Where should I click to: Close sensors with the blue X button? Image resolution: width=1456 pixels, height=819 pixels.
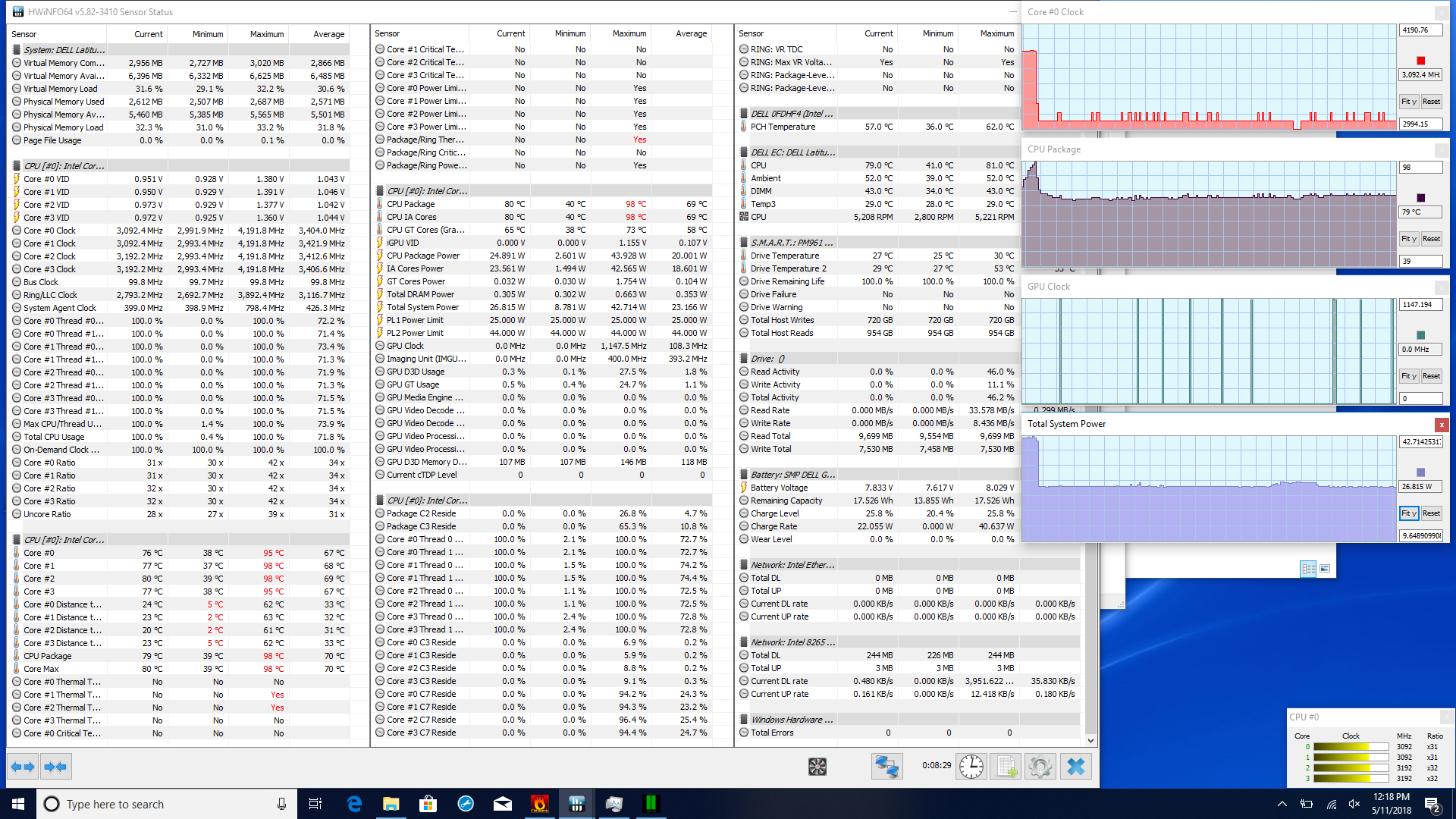click(1075, 767)
